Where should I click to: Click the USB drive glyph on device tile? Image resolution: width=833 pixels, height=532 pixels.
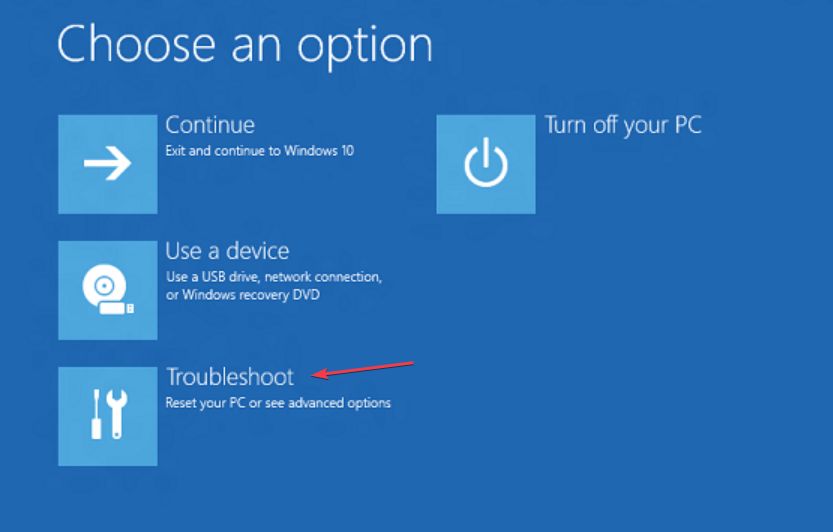pyautogui.click(x=117, y=308)
